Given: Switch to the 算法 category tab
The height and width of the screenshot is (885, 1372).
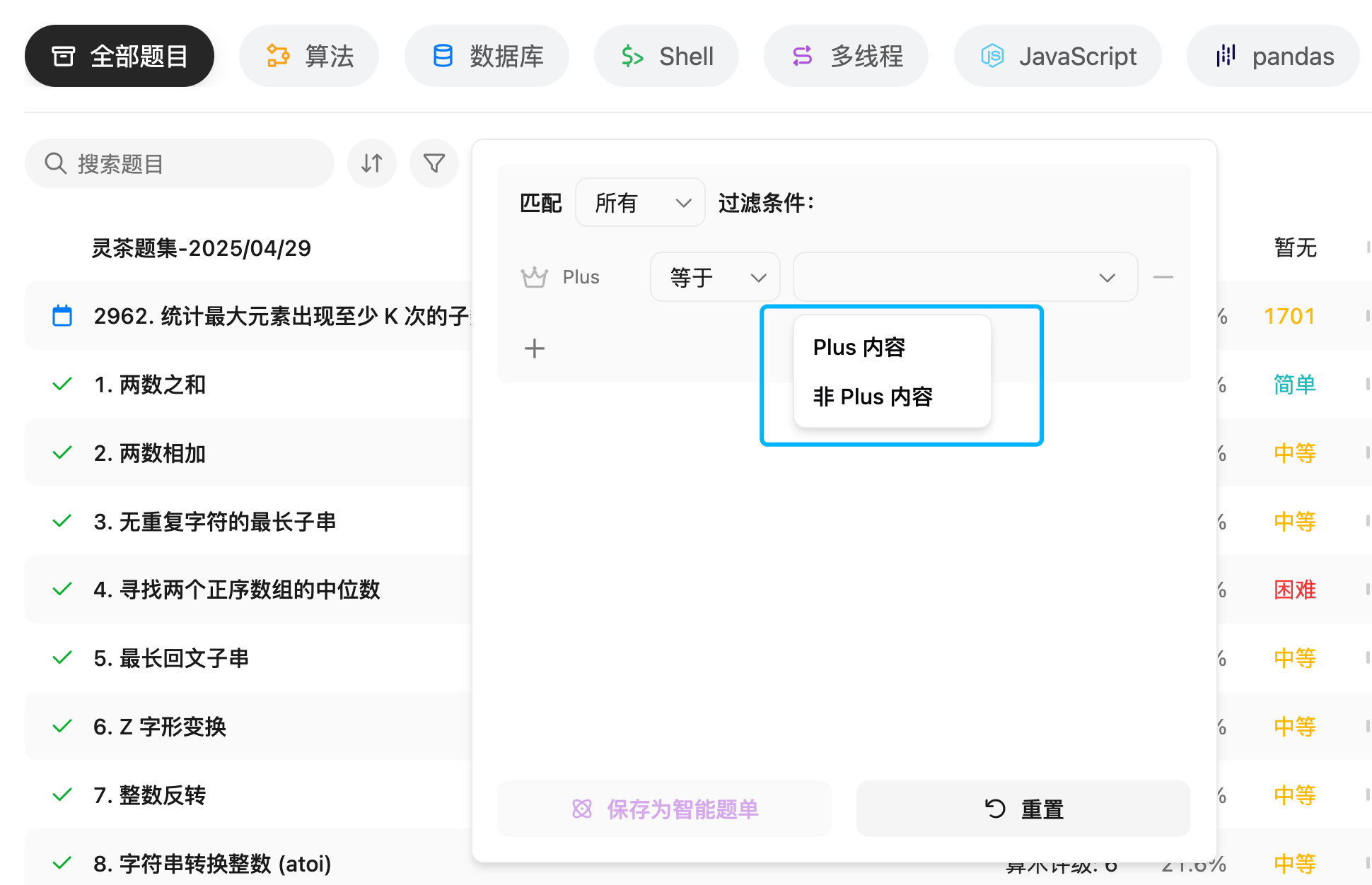Looking at the screenshot, I should pos(309,56).
